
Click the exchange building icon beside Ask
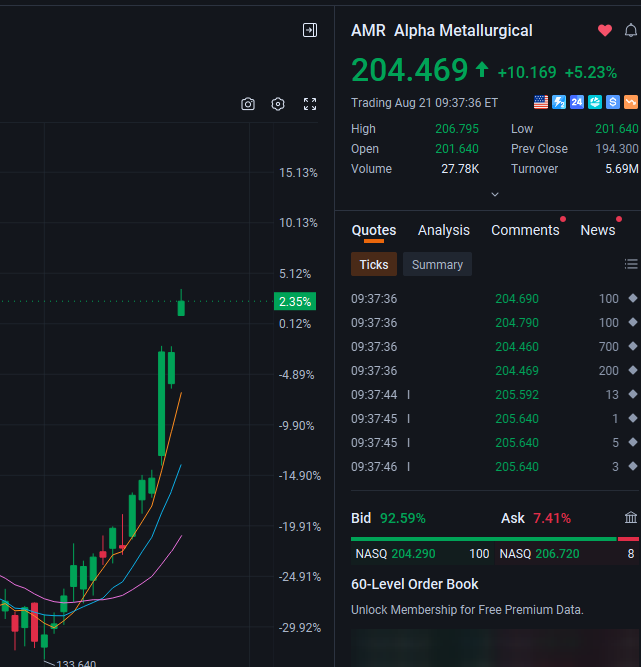pyautogui.click(x=631, y=518)
